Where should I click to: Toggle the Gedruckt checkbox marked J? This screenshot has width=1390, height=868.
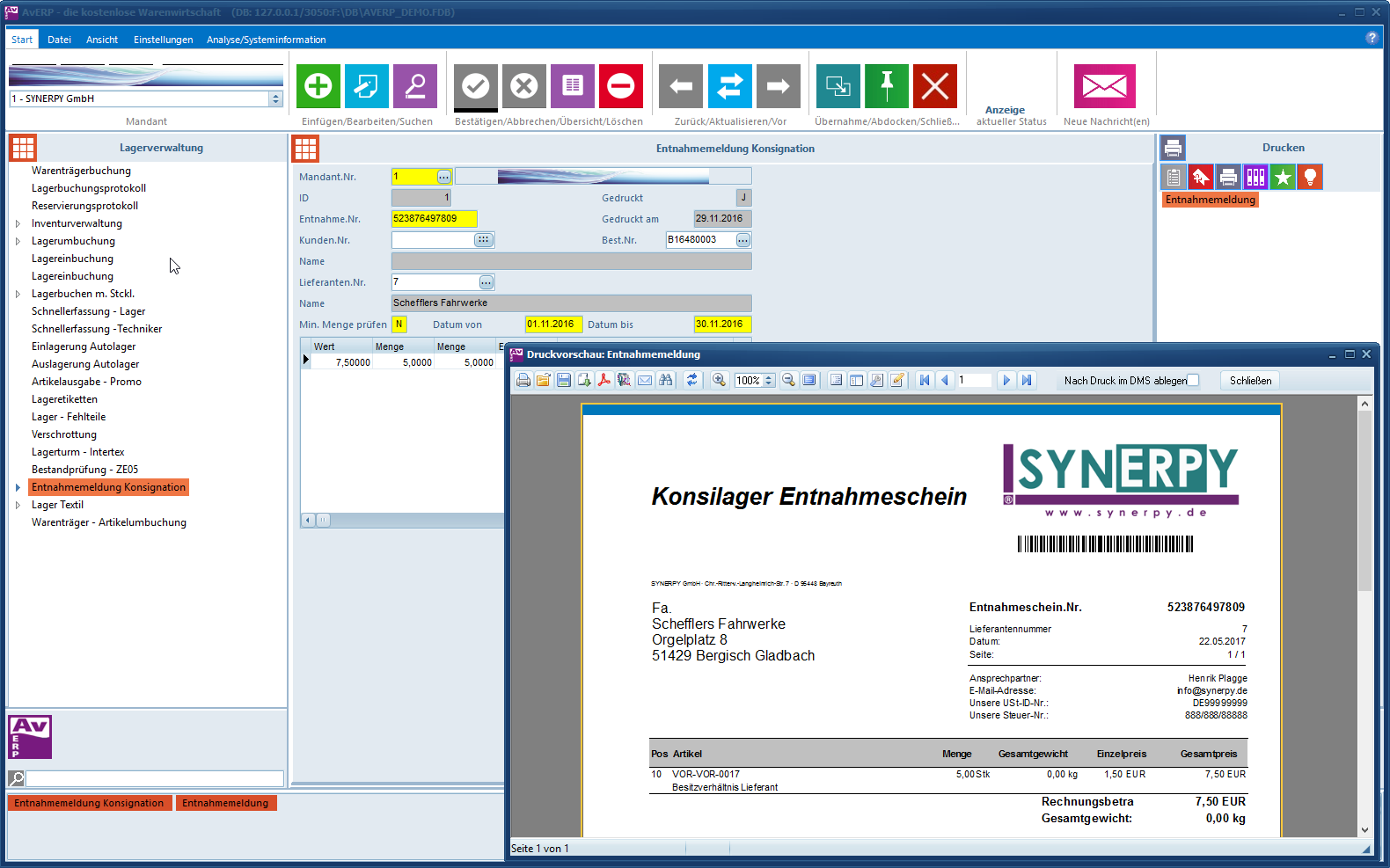click(x=743, y=198)
